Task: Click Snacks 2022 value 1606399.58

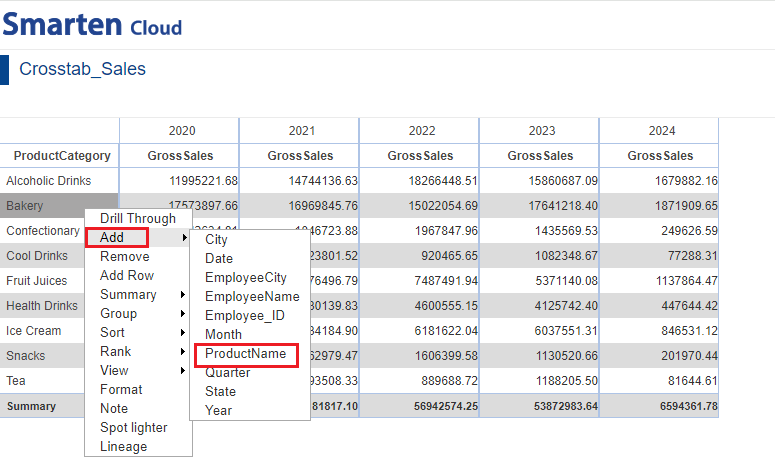Action: (446, 356)
